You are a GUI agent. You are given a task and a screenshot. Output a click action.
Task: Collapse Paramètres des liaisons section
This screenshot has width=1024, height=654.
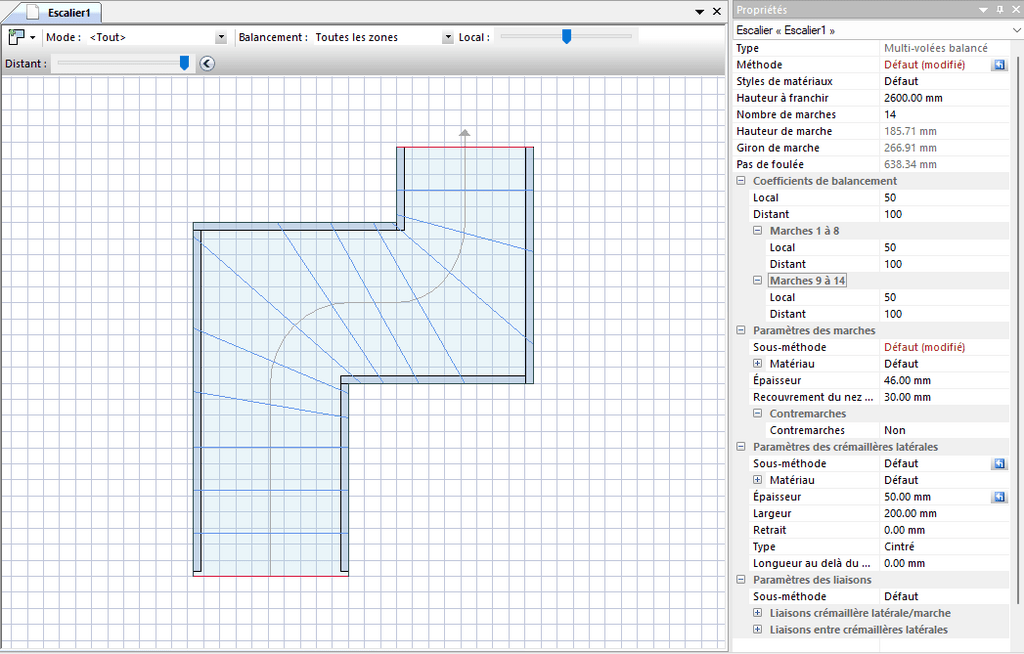[x=741, y=580]
